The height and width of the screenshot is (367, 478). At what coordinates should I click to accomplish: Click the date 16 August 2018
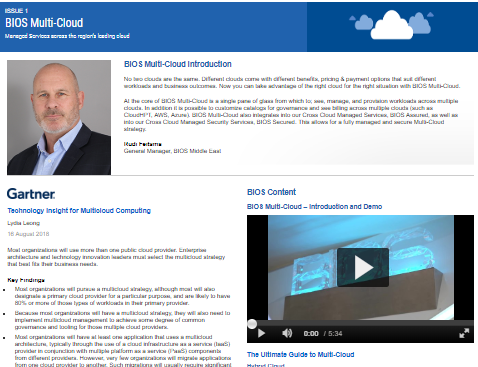point(28,234)
